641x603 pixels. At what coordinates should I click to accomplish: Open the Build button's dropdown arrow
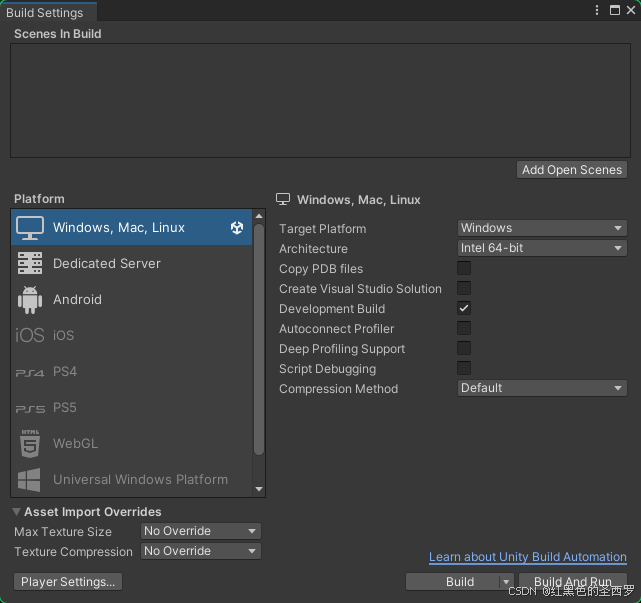pos(506,582)
